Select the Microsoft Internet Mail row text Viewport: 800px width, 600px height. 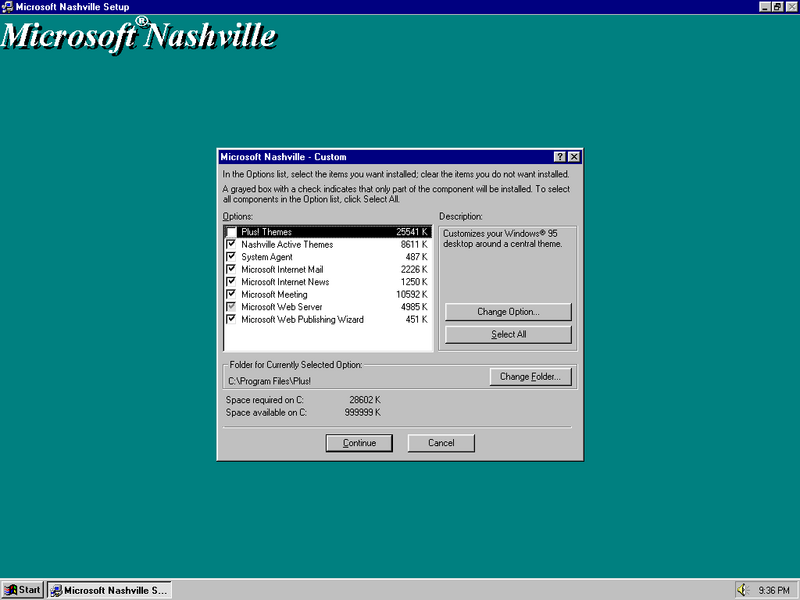[x=282, y=269]
